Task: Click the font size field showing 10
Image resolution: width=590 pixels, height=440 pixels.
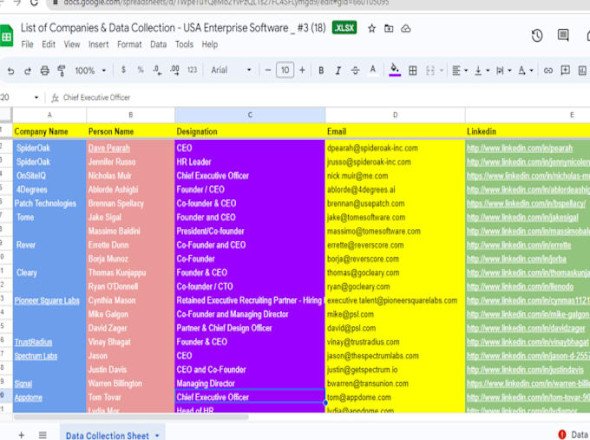Action: 285,70
